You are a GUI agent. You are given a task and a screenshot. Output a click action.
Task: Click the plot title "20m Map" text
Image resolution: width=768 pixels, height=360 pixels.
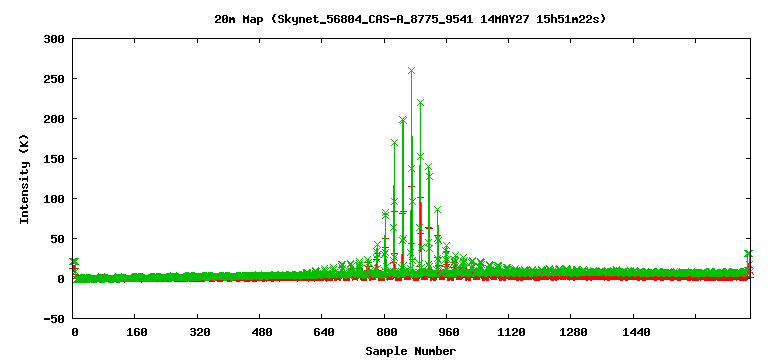(x=232, y=20)
